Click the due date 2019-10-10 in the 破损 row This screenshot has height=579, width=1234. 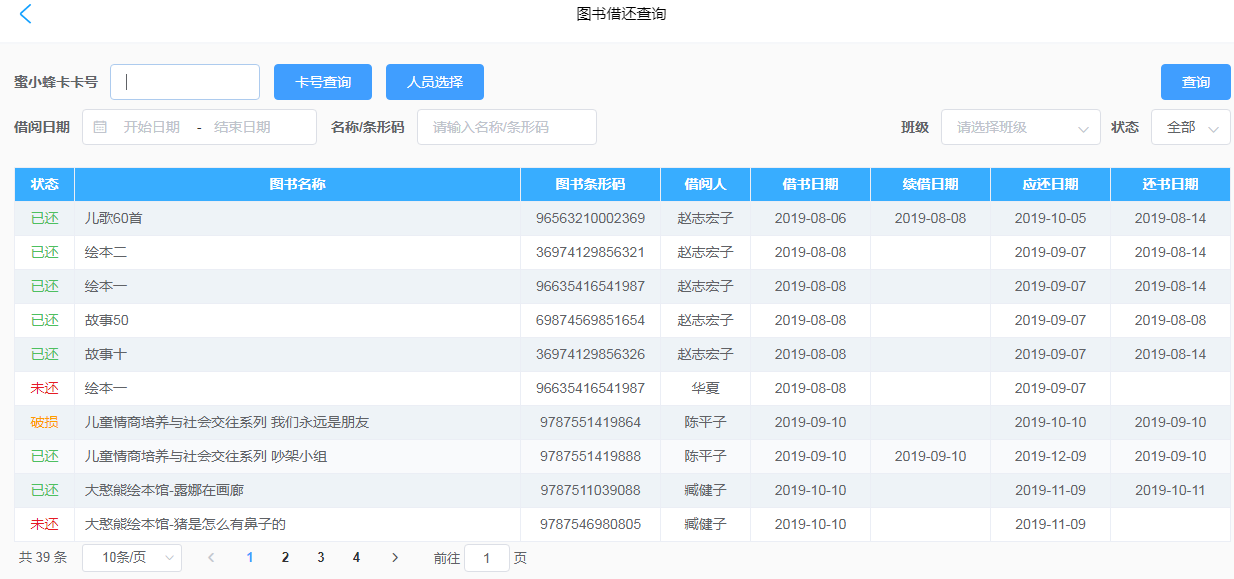1051,422
